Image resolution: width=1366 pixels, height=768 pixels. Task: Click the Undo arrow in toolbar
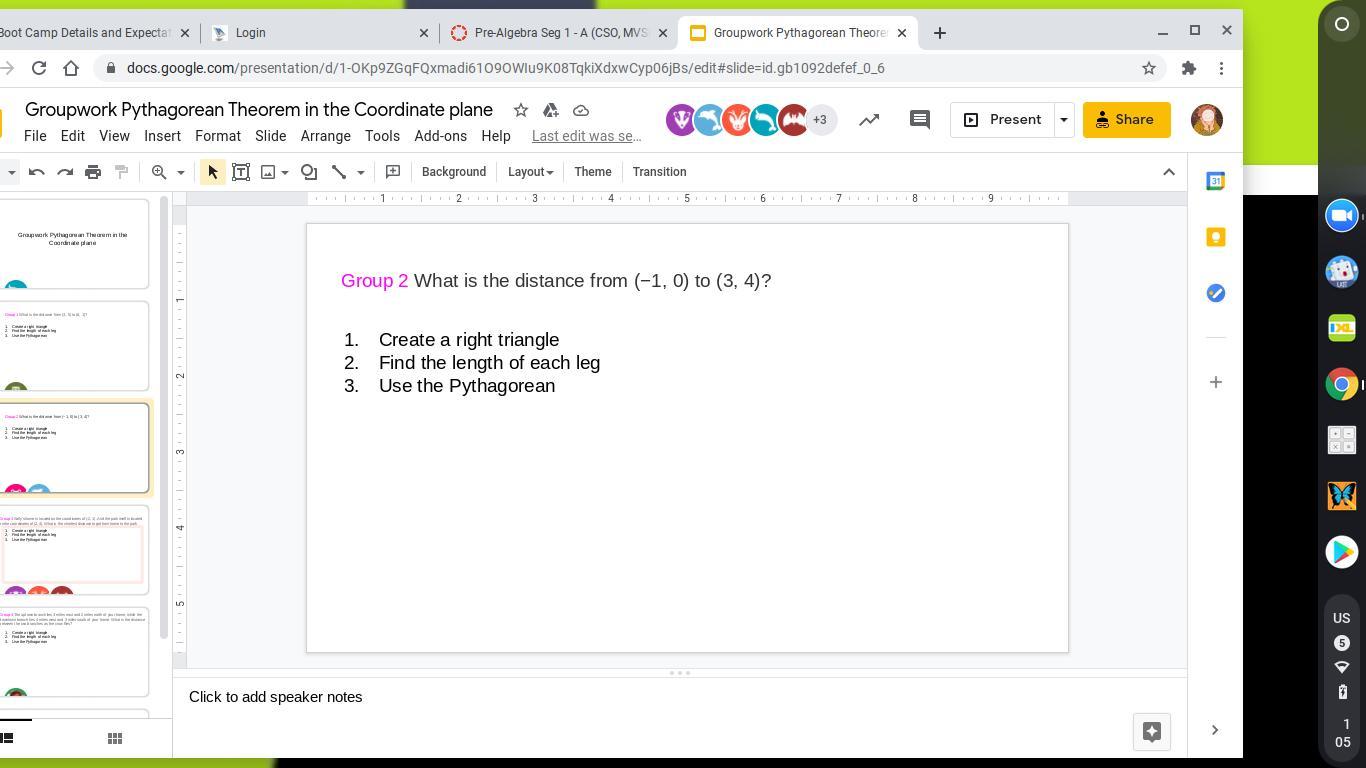37,172
